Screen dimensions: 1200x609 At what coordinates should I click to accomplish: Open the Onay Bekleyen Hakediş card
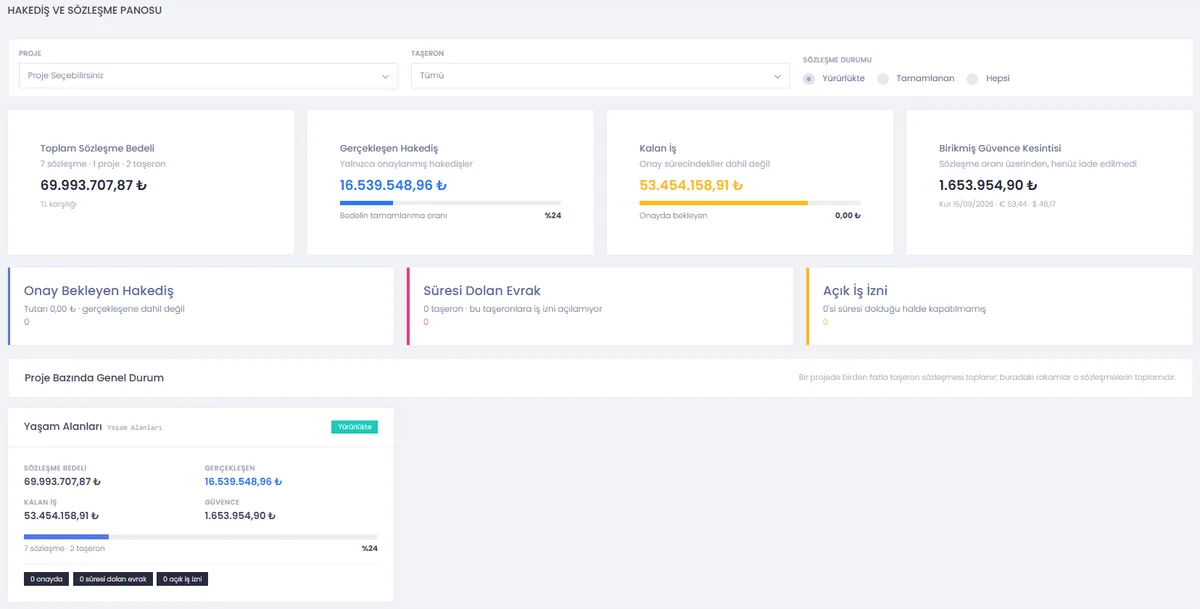click(201, 306)
